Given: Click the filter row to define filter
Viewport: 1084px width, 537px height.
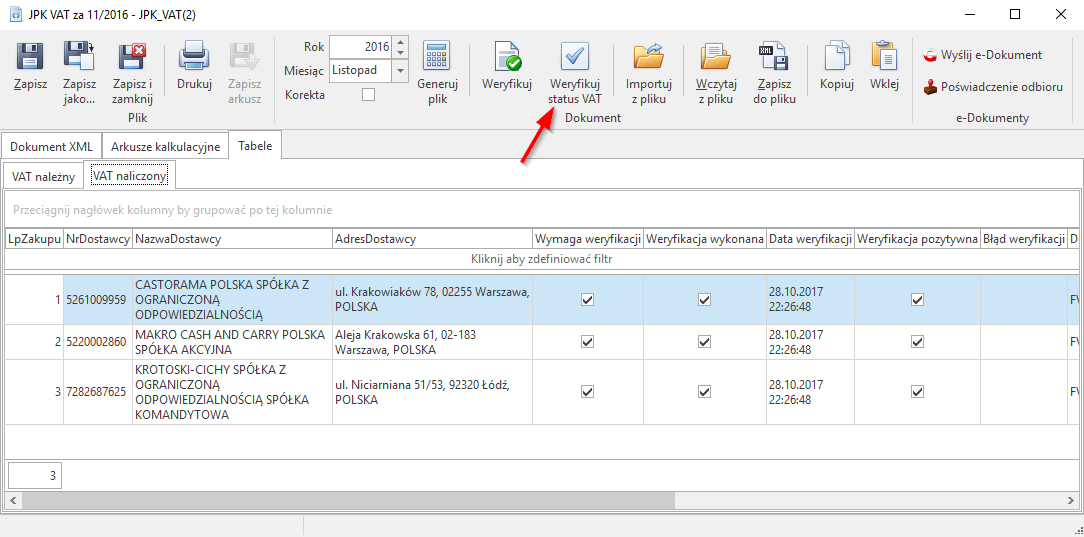Looking at the screenshot, I should pos(541,259).
